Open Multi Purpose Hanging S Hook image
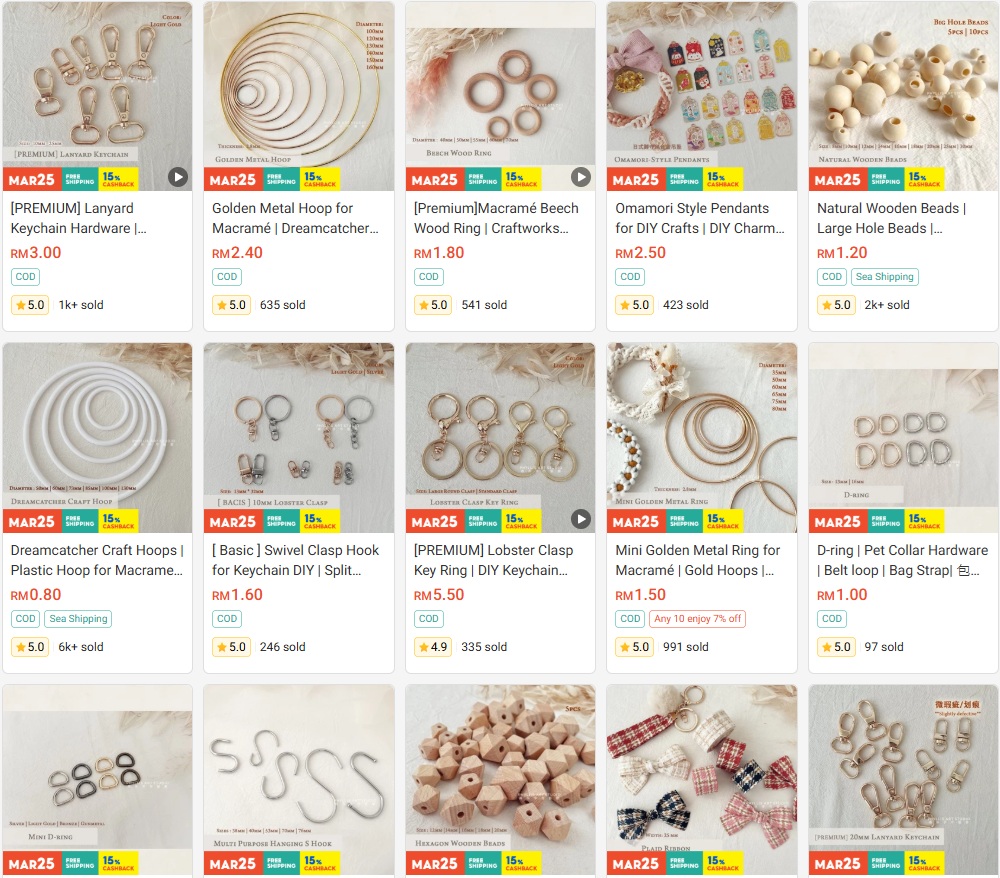Image resolution: width=1000 pixels, height=878 pixels. [298, 779]
